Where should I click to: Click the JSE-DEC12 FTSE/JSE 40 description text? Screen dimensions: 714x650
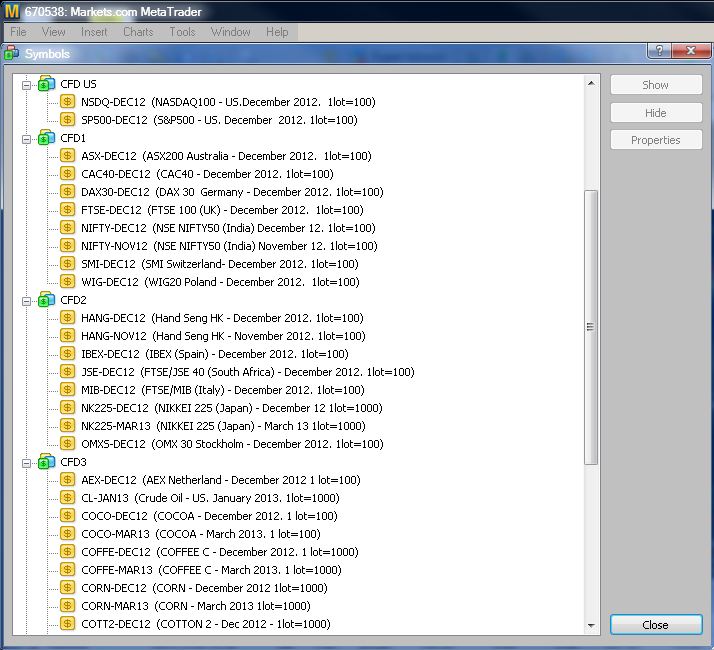277,372
